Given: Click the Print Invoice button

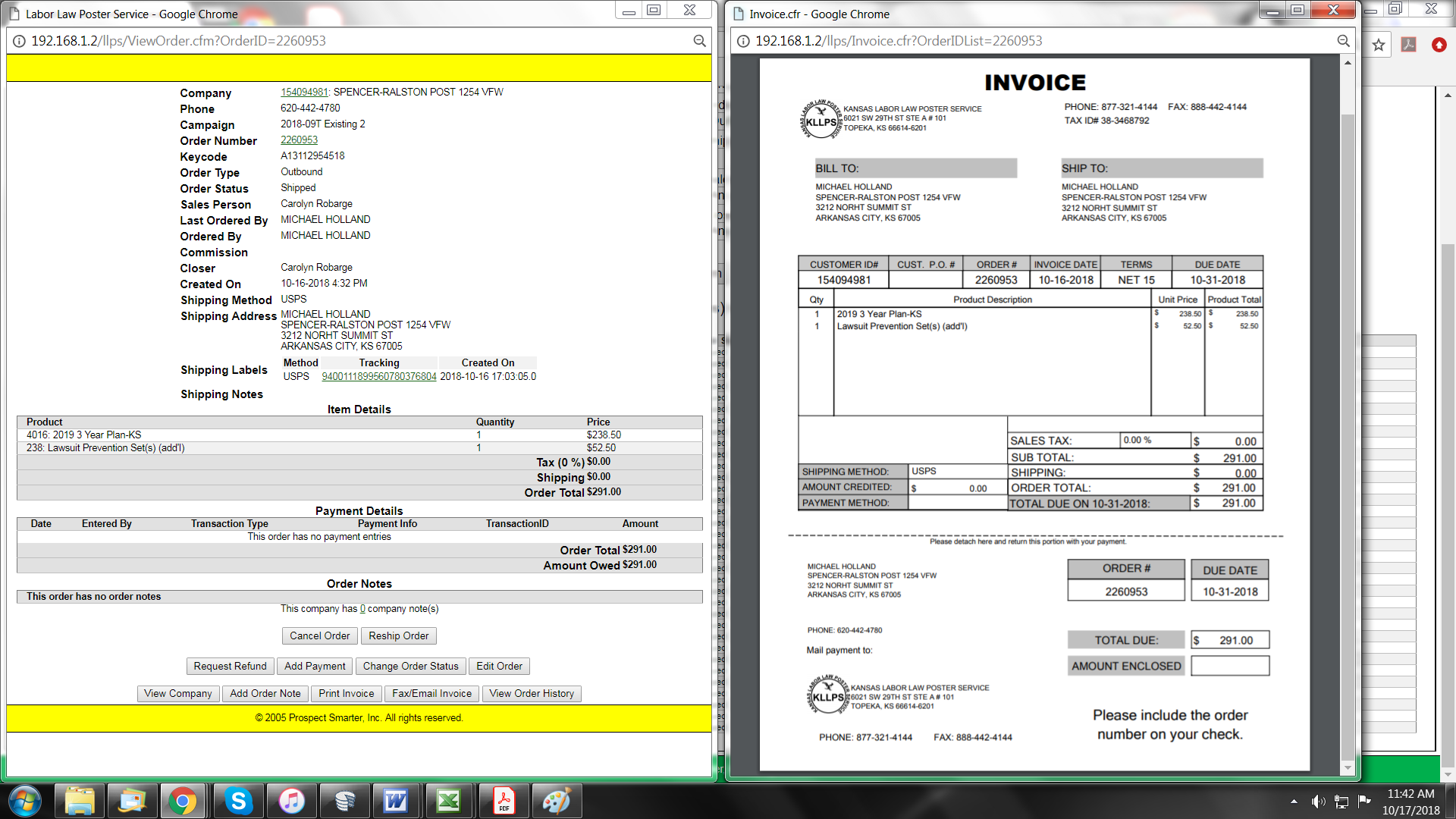Looking at the screenshot, I should pos(346,694).
